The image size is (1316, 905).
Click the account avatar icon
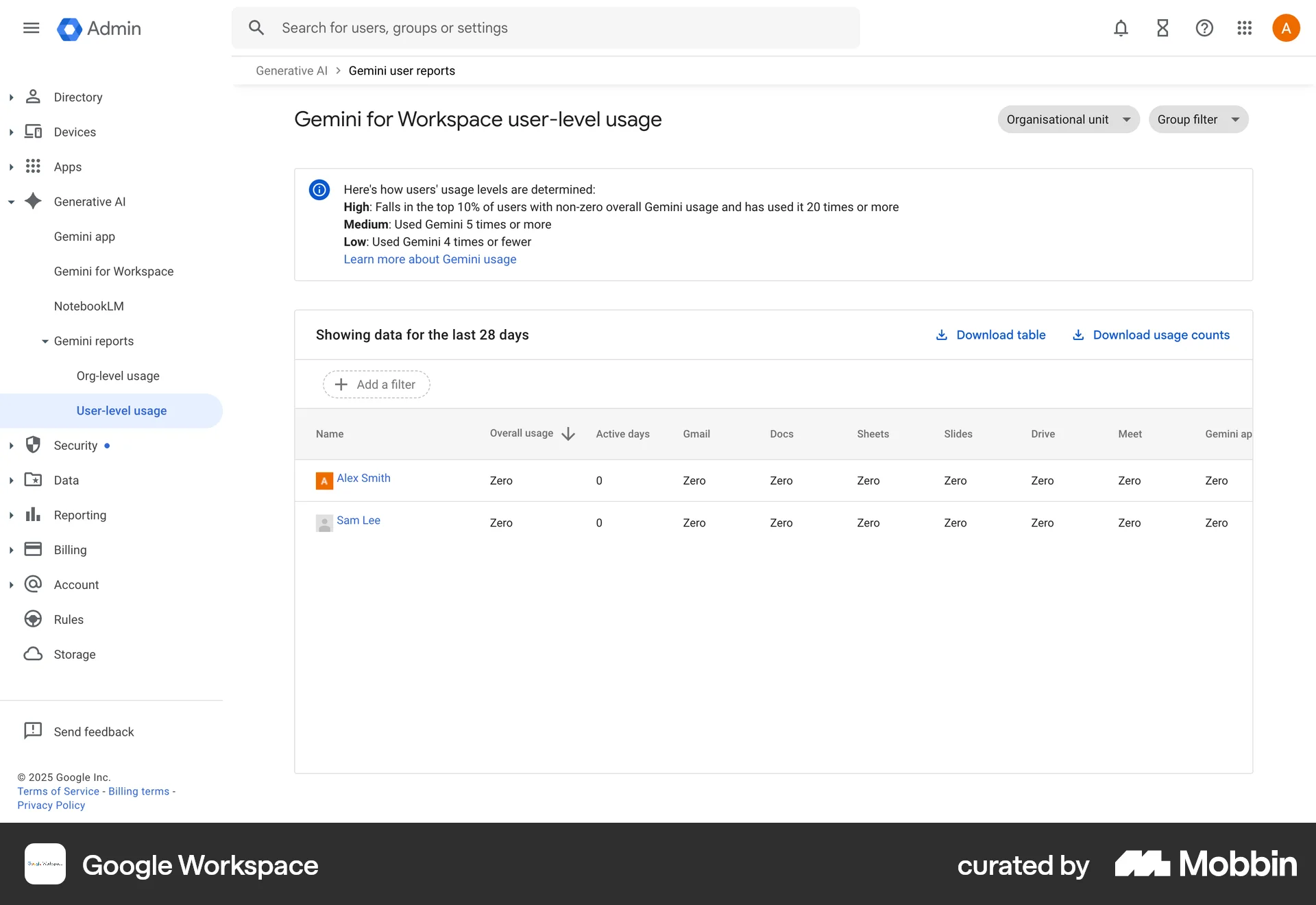click(x=1286, y=28)
